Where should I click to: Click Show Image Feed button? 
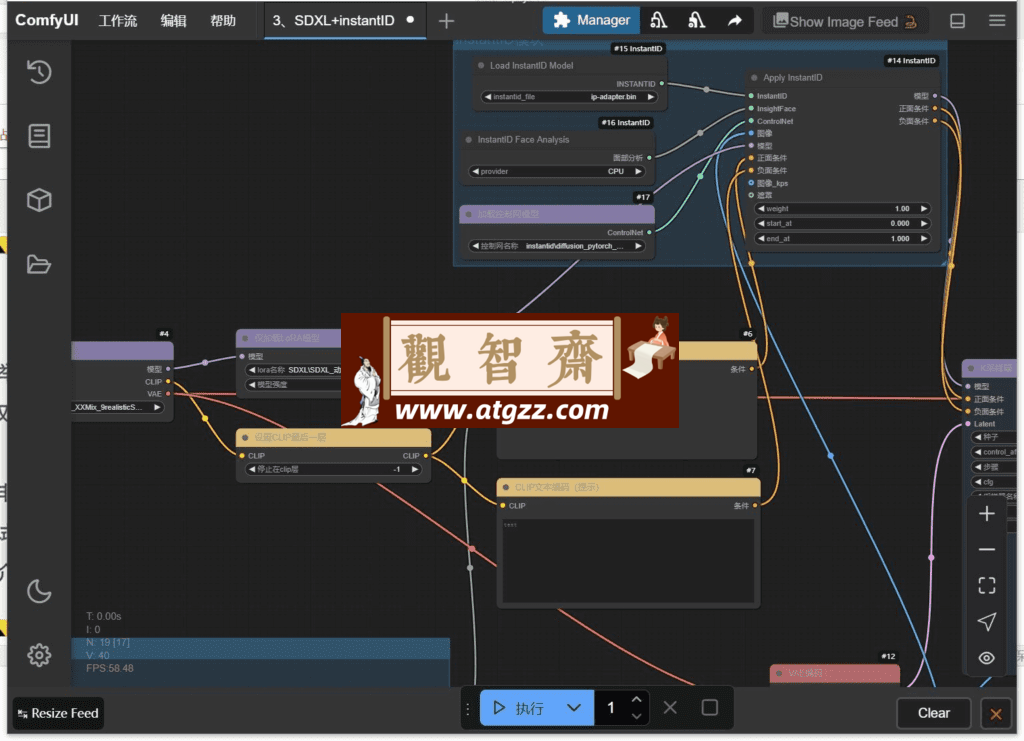click(x=846, y=22)
